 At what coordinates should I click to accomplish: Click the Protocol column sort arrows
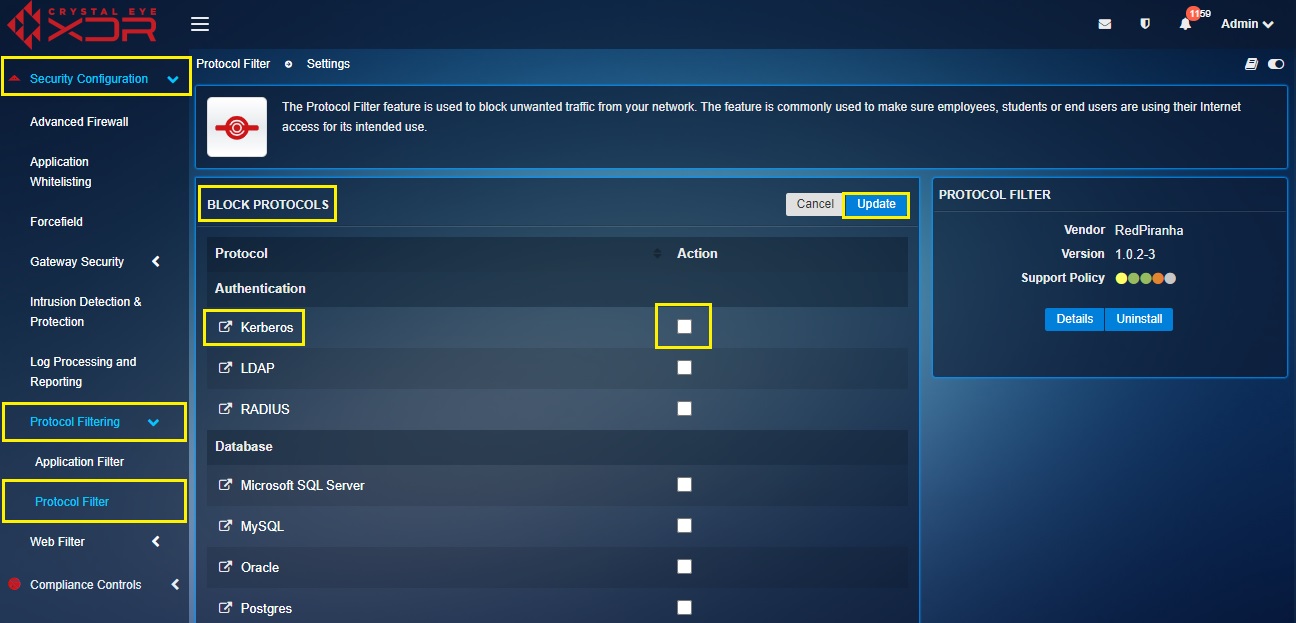[x=657, y=254]
